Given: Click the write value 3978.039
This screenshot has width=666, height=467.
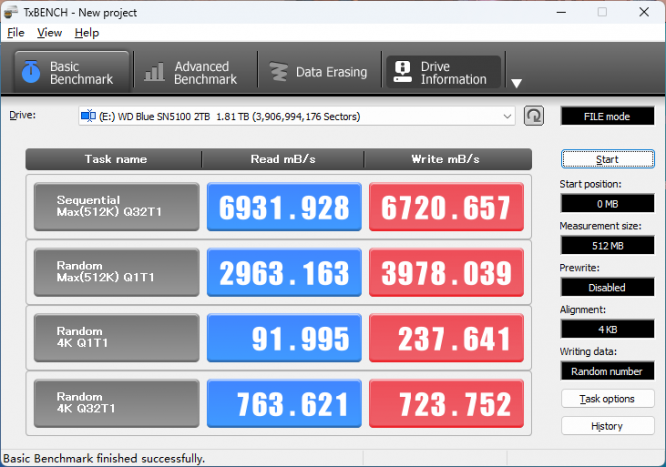Looking at the screenshot, I should pos(446,272).
